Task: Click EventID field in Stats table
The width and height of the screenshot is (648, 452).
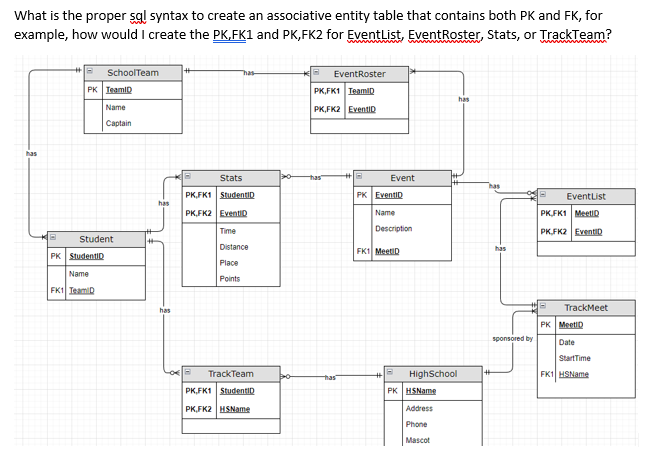Action: (x=233, y=214)
